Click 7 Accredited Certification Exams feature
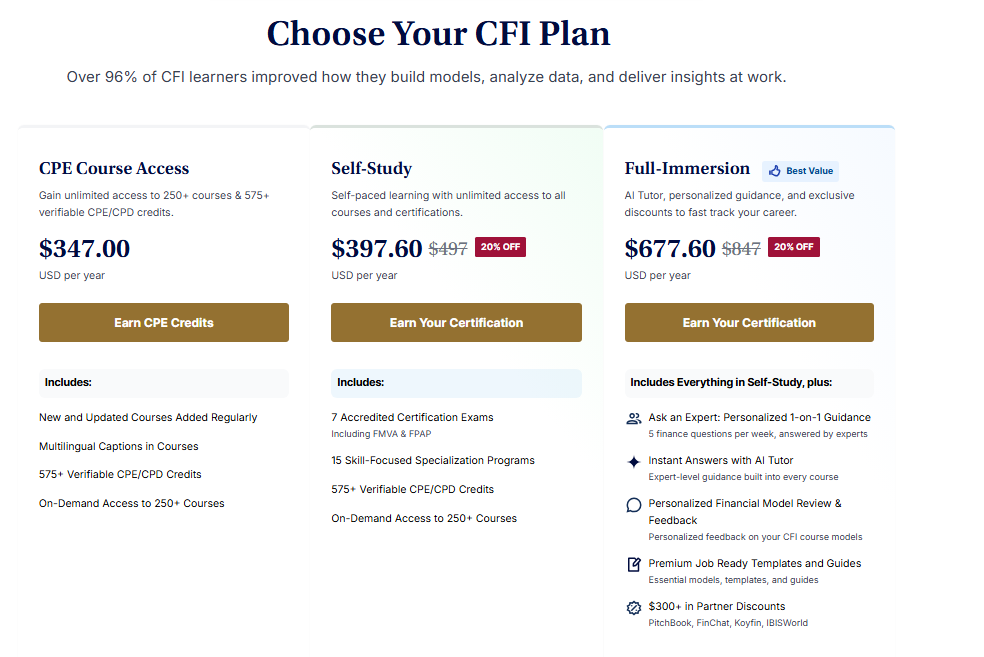Viewport: 984px width, 657px height. click(x=412, y=417)
